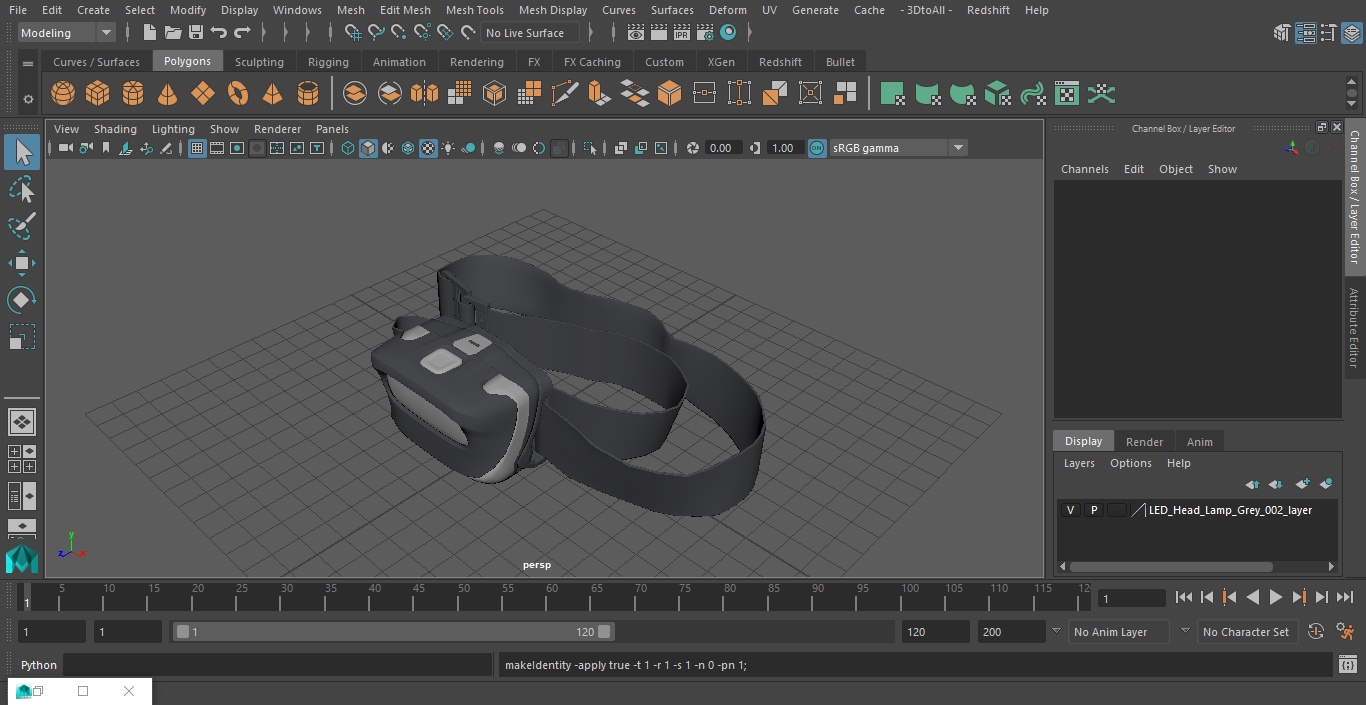This screenshot has height=705, width=1366.
Task: Open the auto key preferences running-man icon
Action: pos(1345,632)
